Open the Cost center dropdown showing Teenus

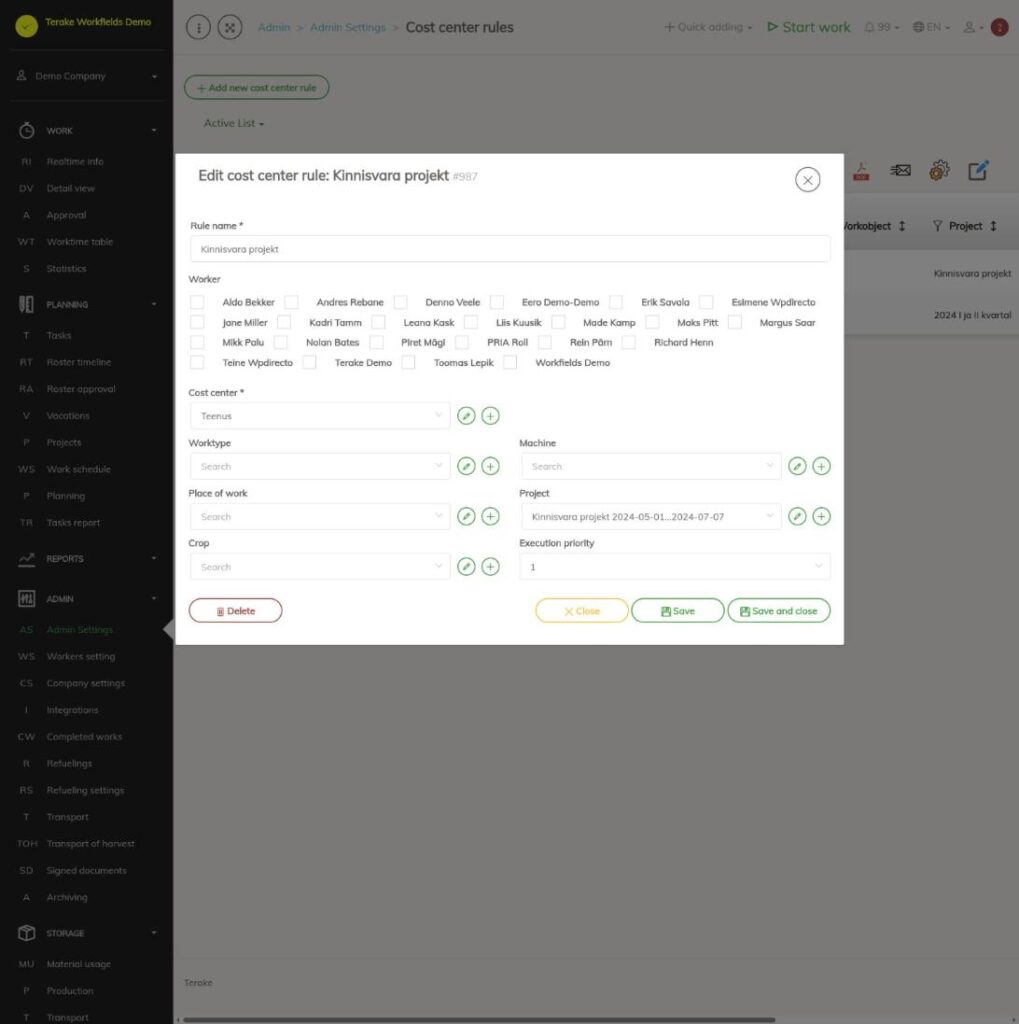pyautogui.click(x=320, y=415)
